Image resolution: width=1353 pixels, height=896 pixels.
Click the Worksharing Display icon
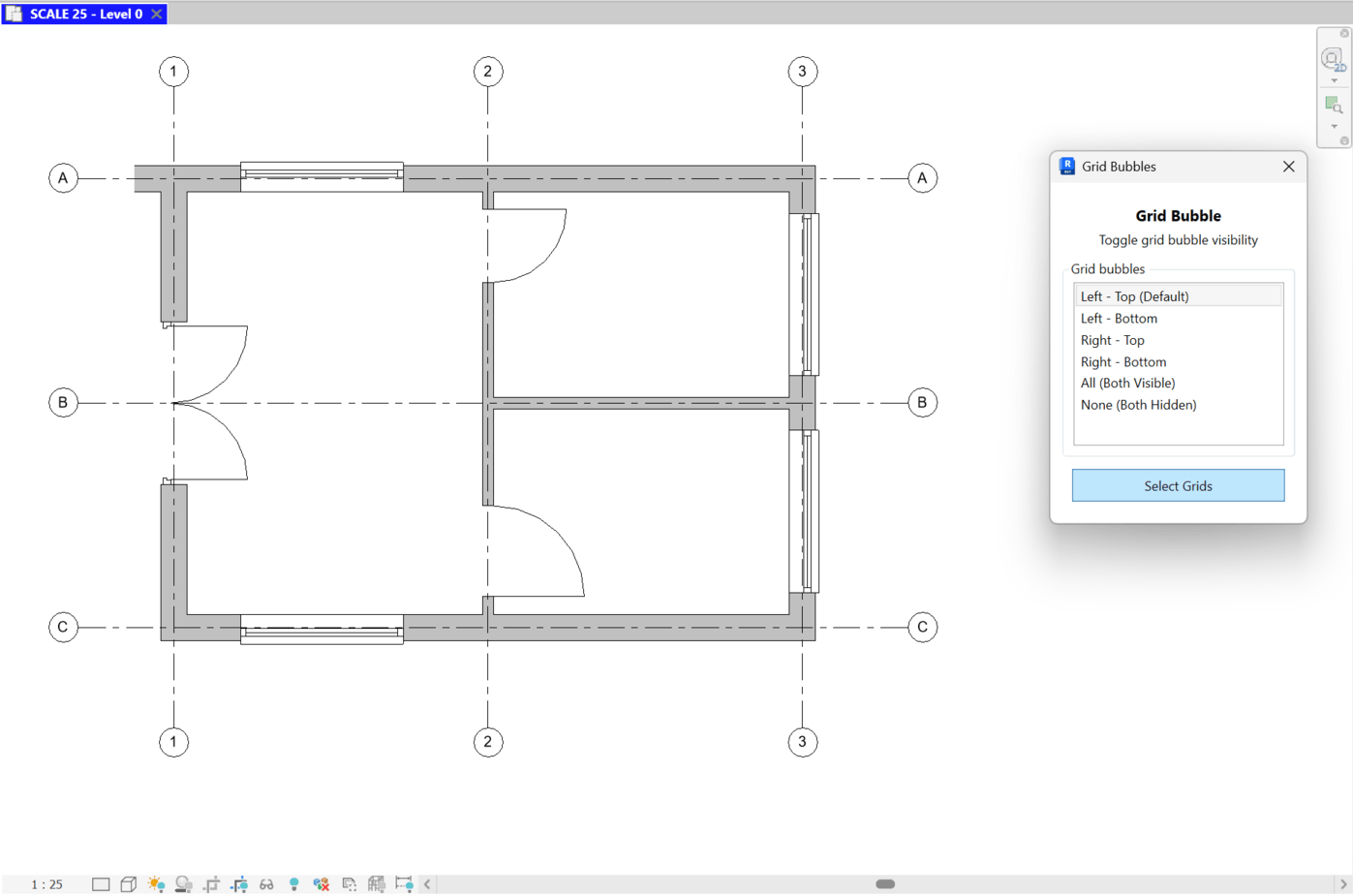pyautogui.click(x=321, y=883)
